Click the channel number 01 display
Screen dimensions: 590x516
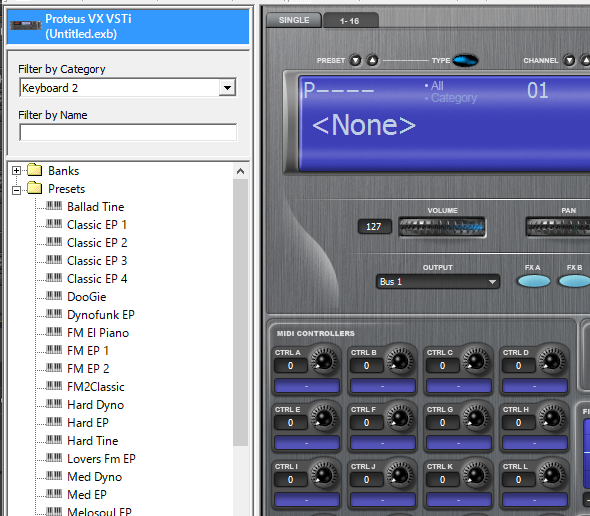point(537,91)
